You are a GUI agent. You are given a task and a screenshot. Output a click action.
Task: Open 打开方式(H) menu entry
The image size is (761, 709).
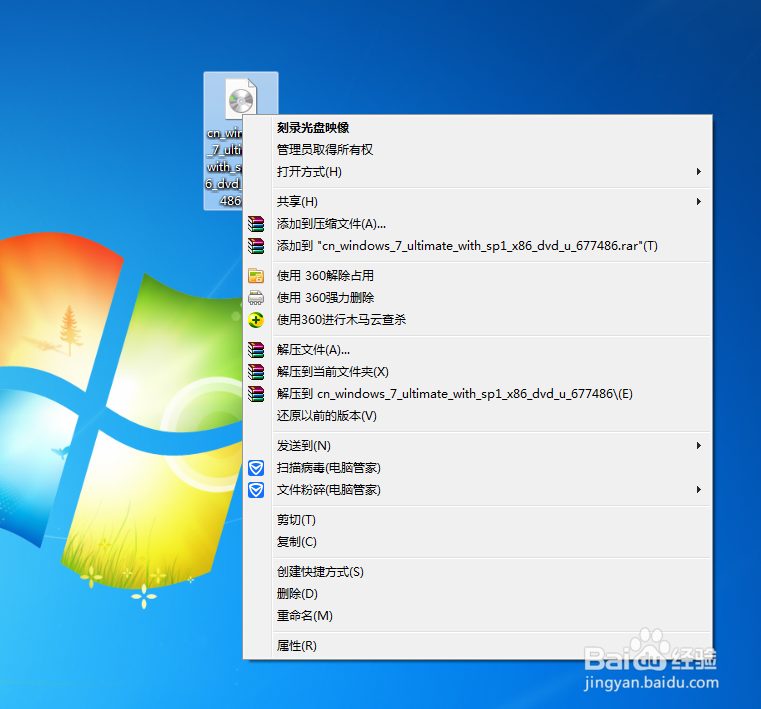click(477, 172)
